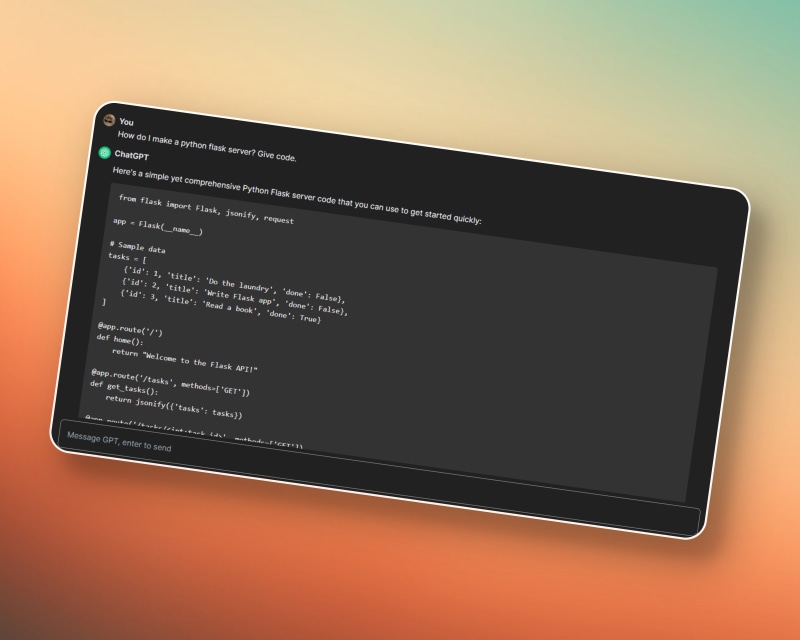The width and height of the screenshot is (800, 640).
Task: Click the "def home():" code line
Action: pyautogui.click(x=121, y=340)
